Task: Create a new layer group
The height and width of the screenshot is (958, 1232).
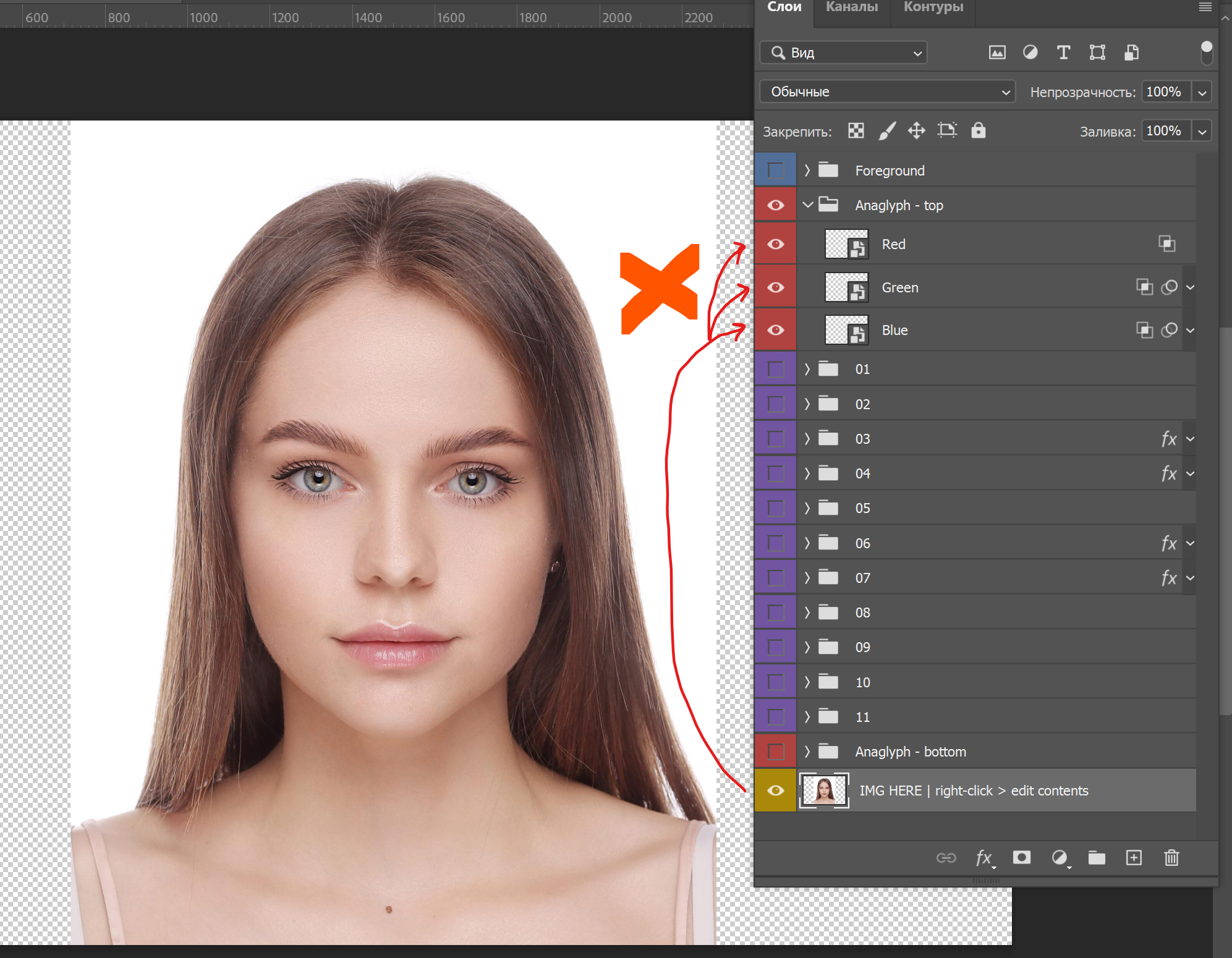Action: 1097,858
